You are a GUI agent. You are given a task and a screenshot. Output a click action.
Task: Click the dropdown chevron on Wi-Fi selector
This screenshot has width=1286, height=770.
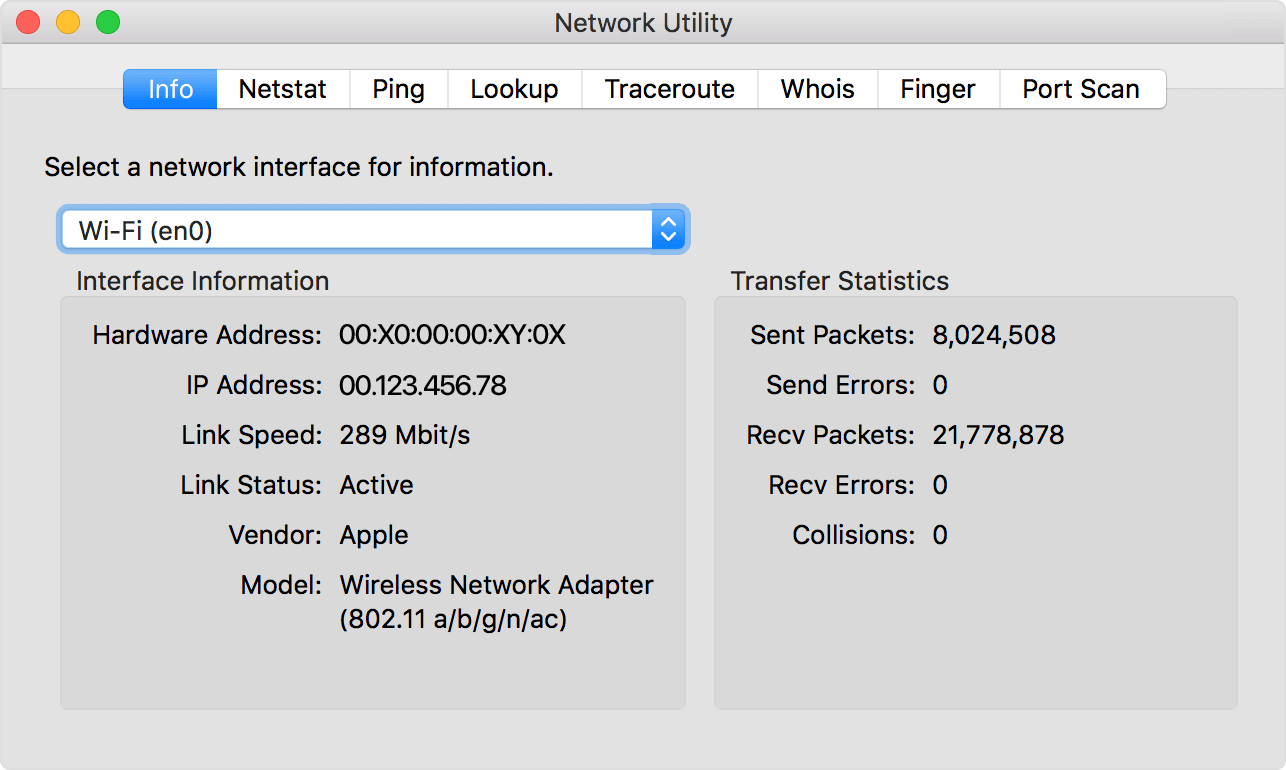click(x=667, y=229)
